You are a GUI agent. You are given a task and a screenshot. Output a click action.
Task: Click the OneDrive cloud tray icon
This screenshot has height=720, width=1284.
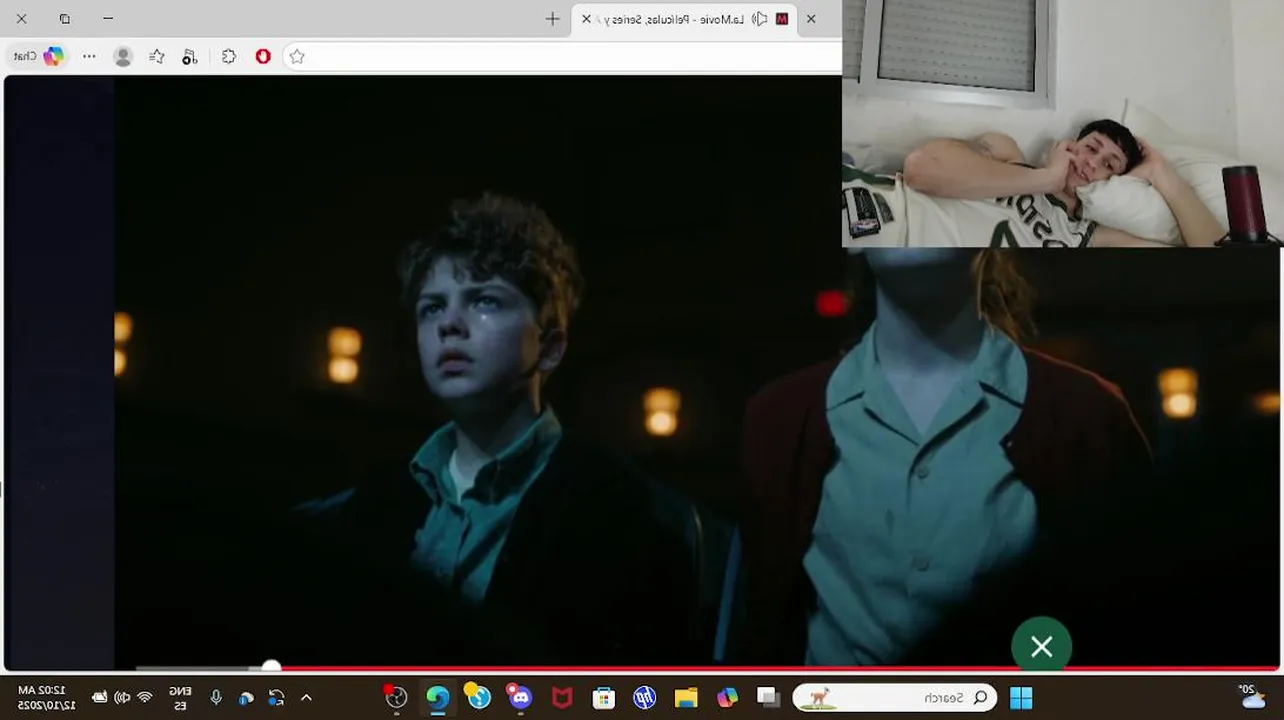246,698
